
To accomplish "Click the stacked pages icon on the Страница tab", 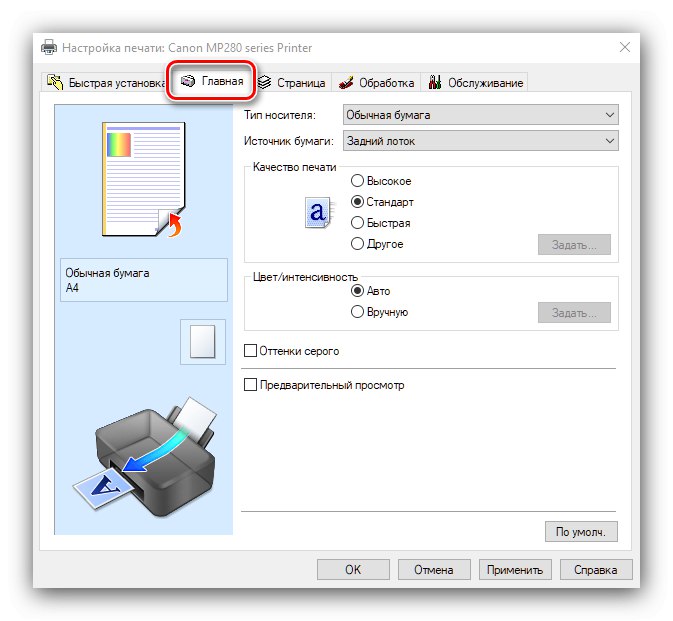I will pyautogui.click(x=264, y=82).
